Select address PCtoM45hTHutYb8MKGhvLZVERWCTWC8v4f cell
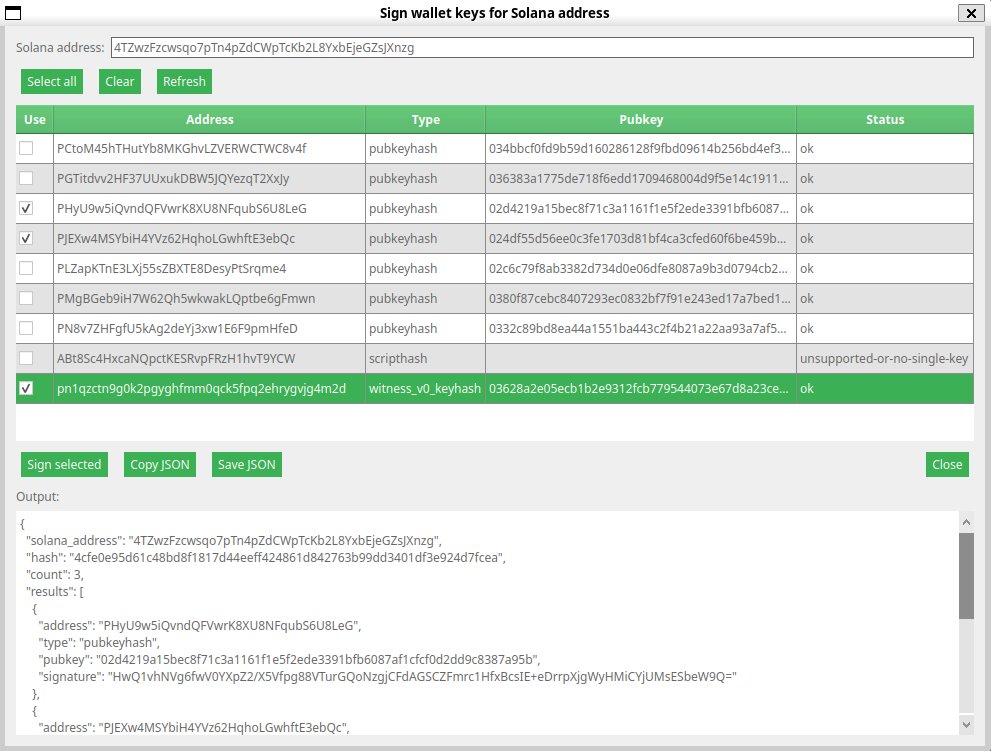This screenshot has width=991, height=751. [x=209, y=149]
